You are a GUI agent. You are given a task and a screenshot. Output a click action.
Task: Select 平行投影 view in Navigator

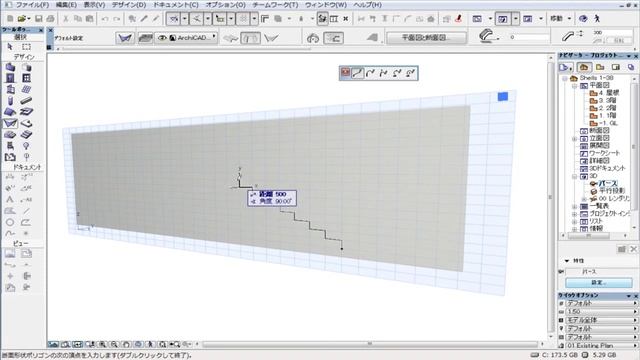pos(607,191)
